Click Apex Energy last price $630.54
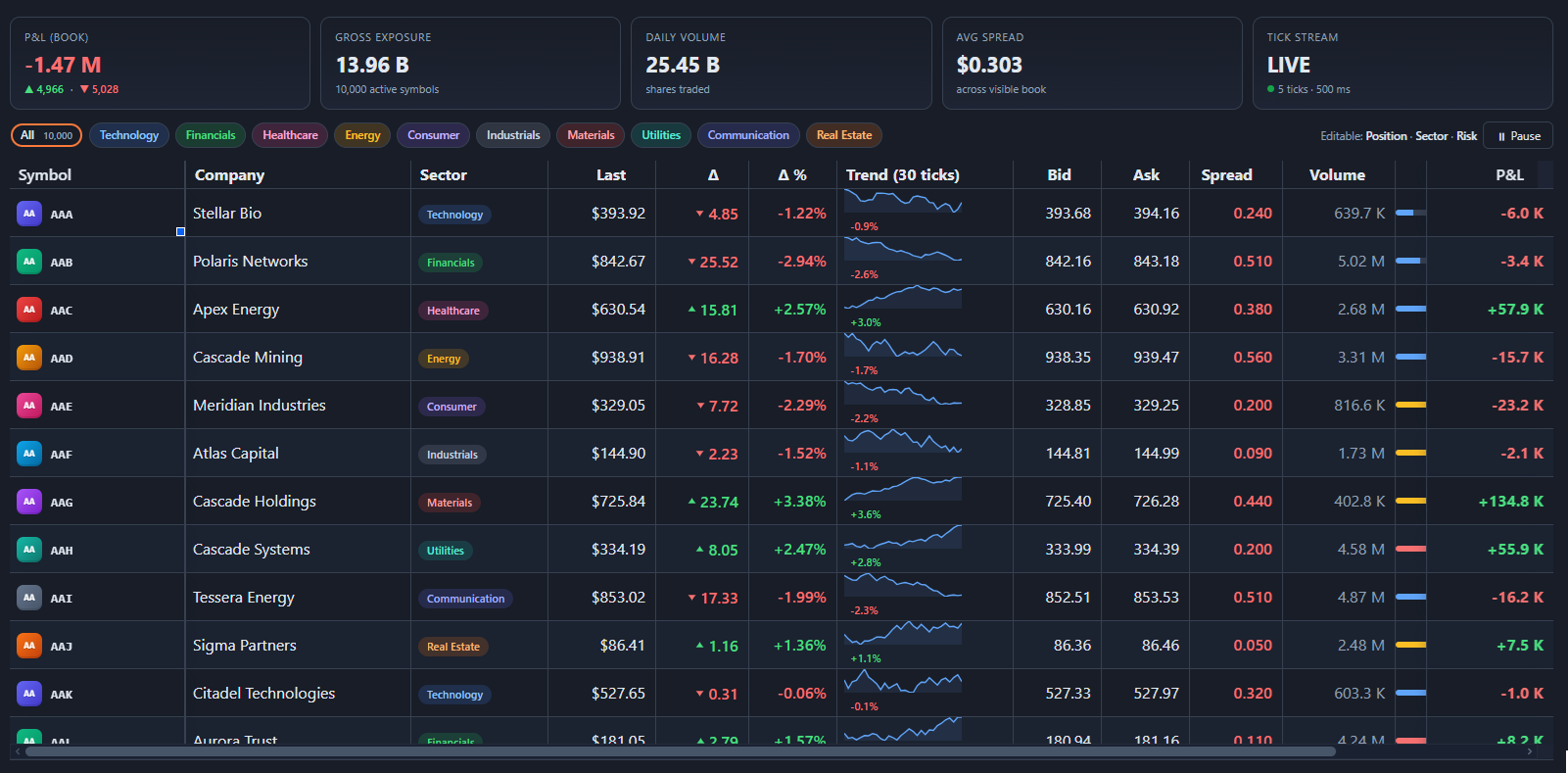This screenshot has width=1568, height=773. pyautogui.click(x=618, y=310)
